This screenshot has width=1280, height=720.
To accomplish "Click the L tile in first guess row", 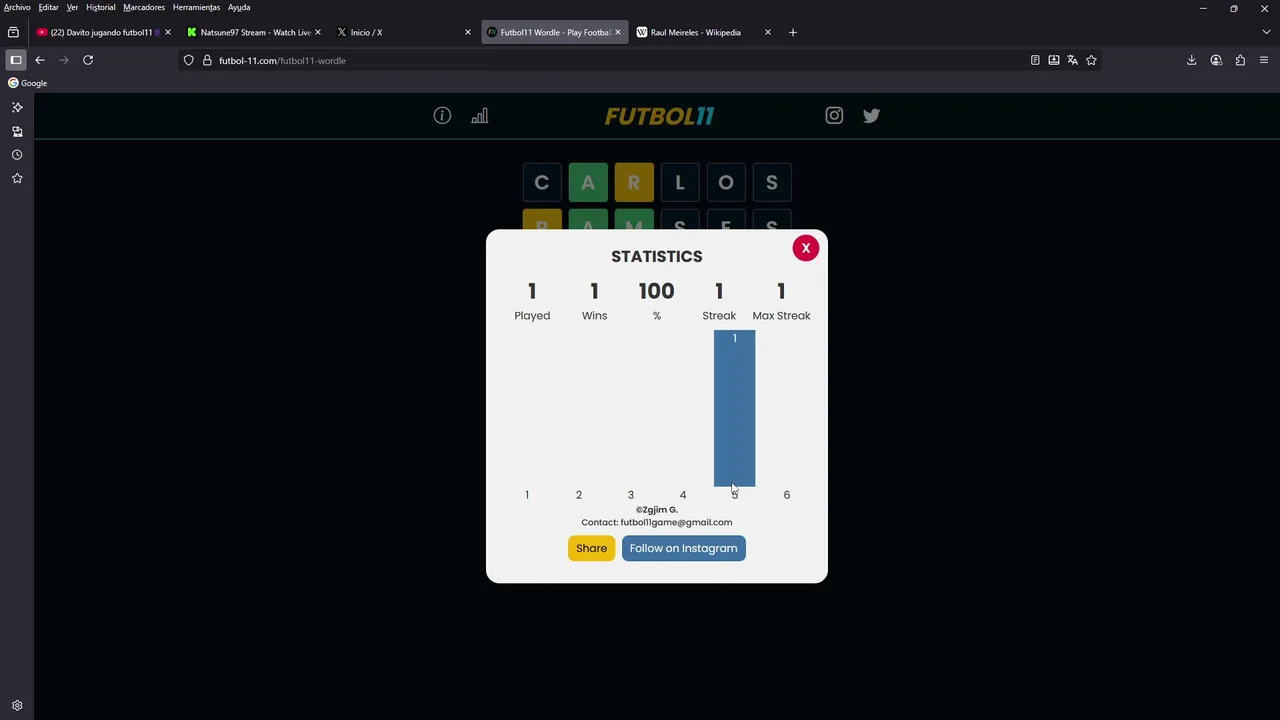I will coord(680,183).
